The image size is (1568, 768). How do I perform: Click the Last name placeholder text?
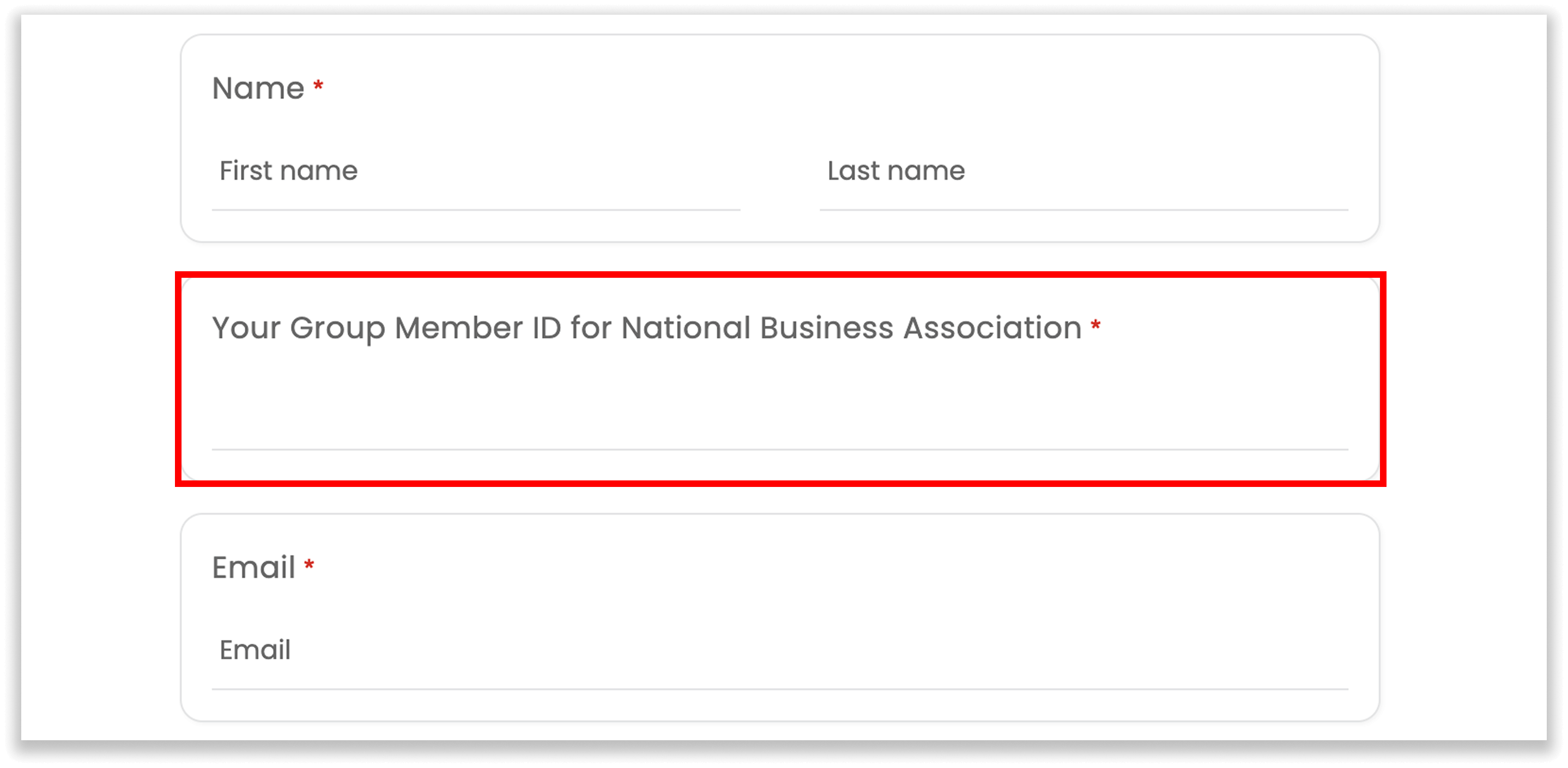[895, 171]
